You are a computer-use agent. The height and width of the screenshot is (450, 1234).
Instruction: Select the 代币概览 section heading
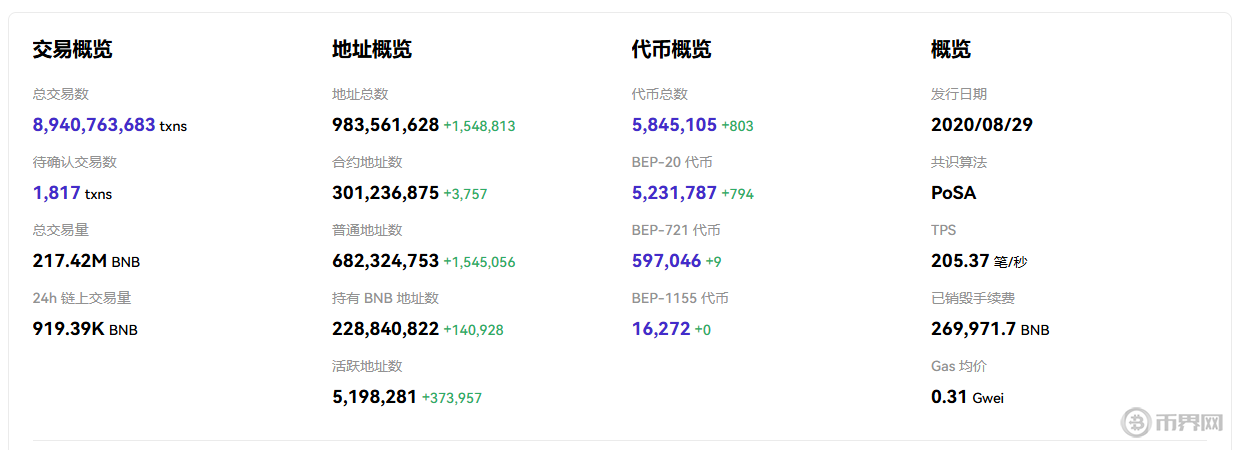671,49
